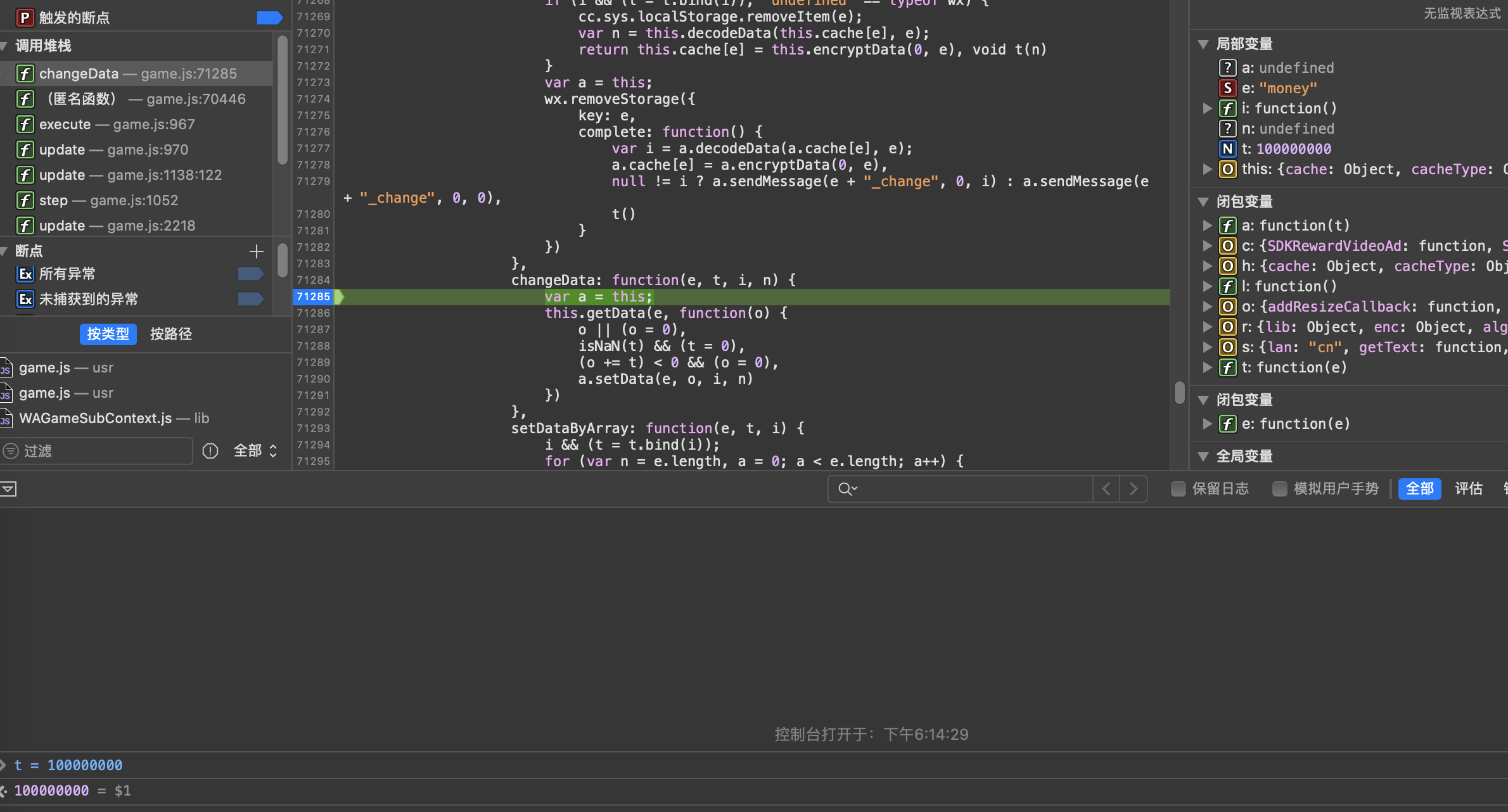Image resolution: width=1508 pixels, height=812 pixels.
Task: Switch to 按路径 grouping tab
Action: click(170, 334)
